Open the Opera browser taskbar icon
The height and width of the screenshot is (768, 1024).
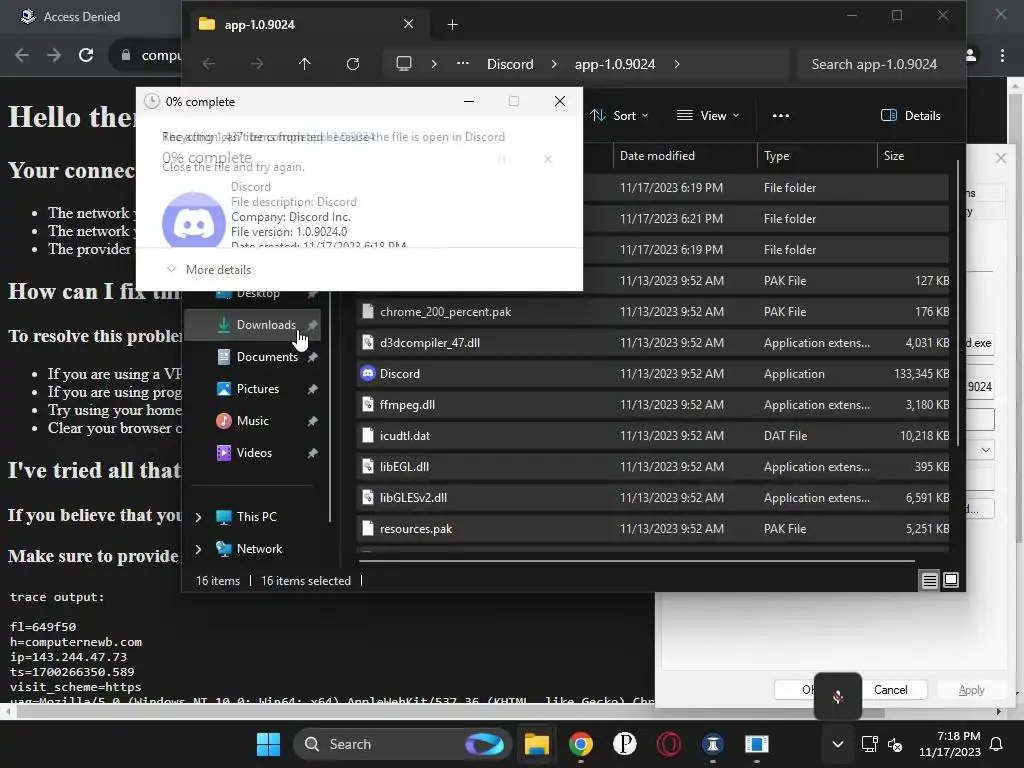pos(669,744)
